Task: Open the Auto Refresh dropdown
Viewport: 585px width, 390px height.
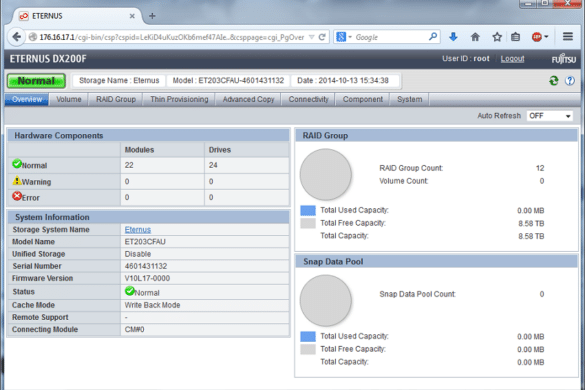Action: tap(550, 116)
